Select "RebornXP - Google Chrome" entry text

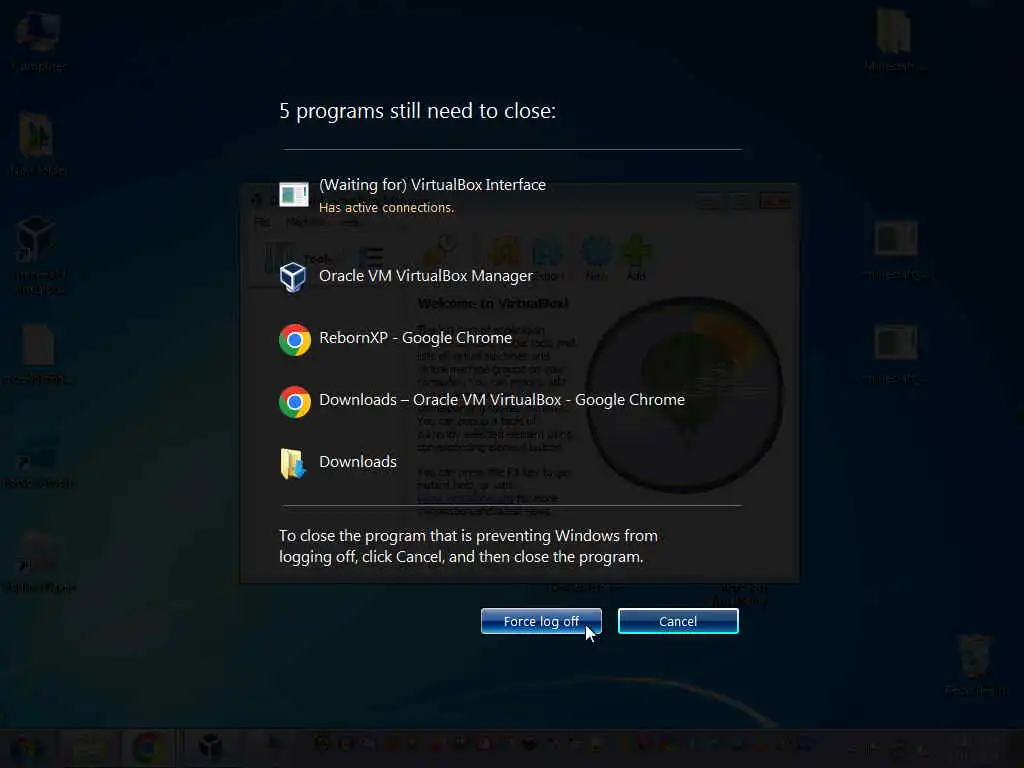(415, 338)
